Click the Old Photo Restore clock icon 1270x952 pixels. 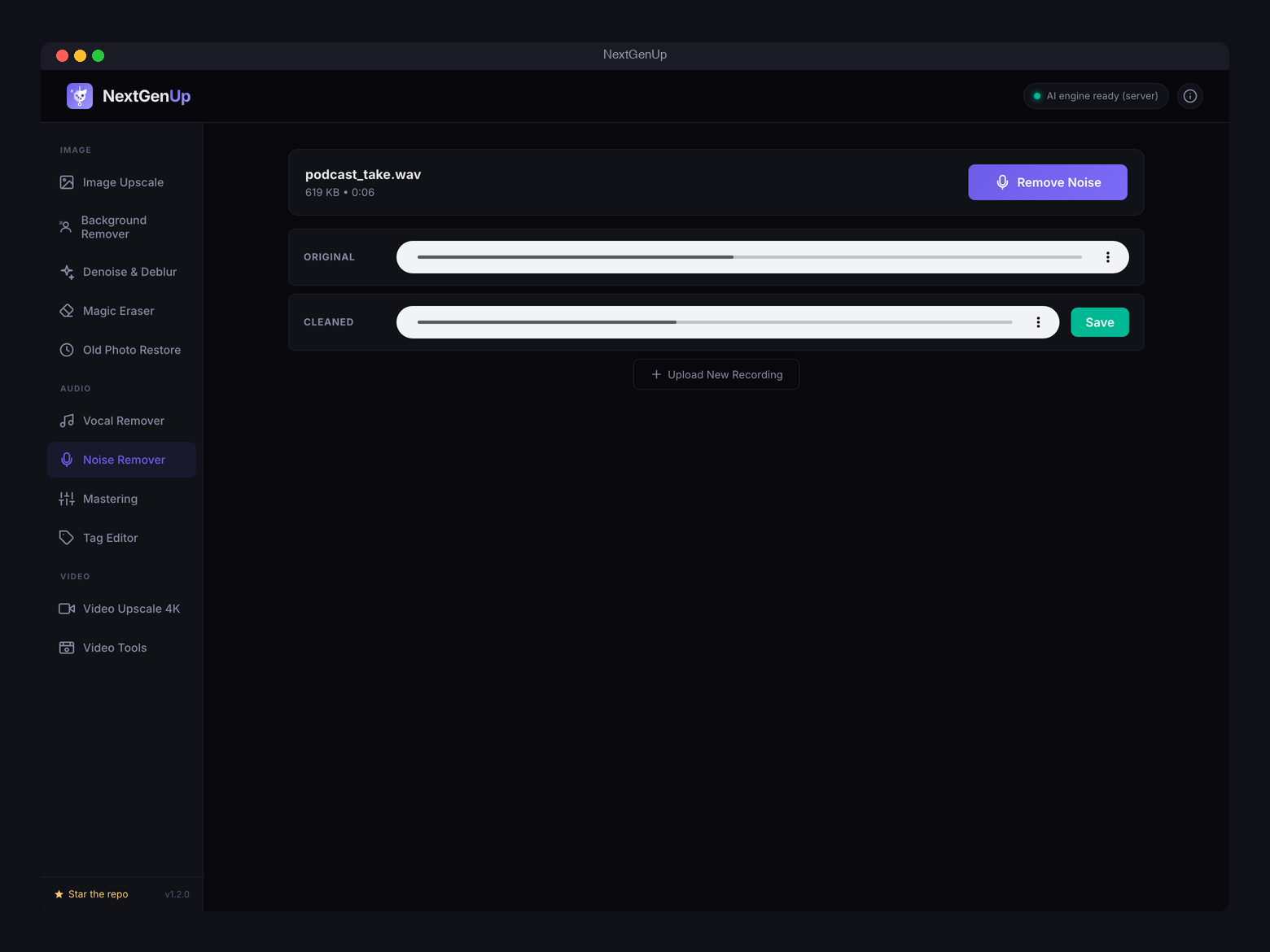(x=67, y=350)
